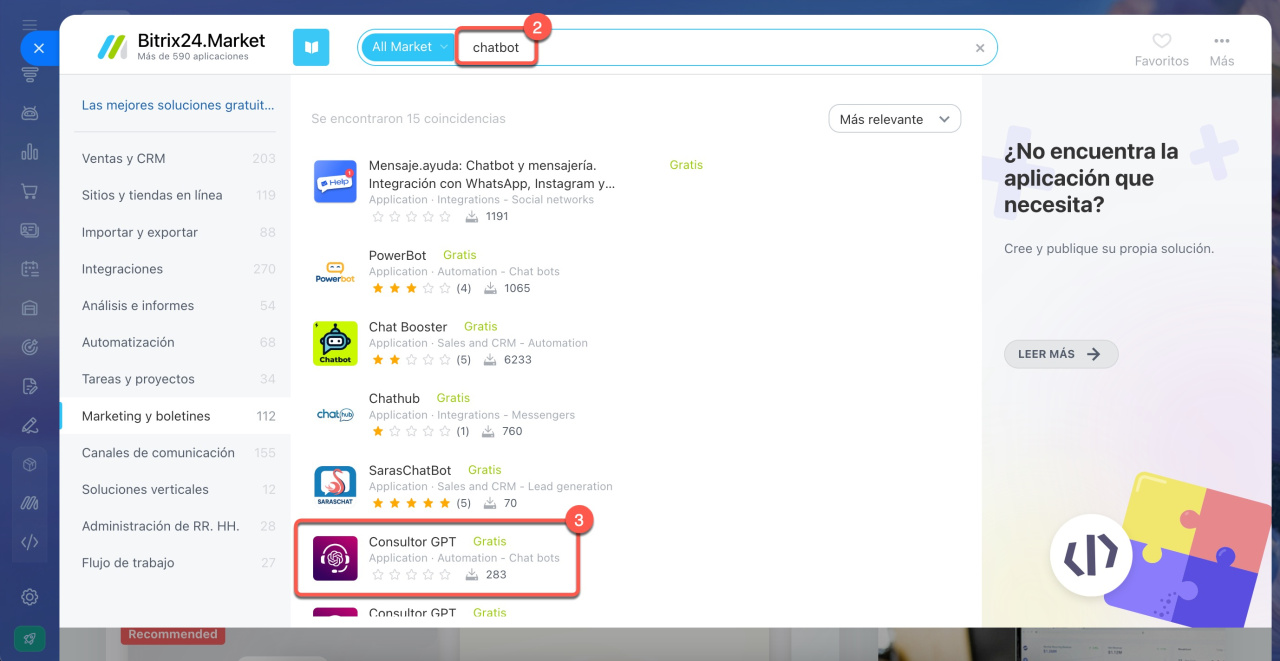Clear the search field with the X
Screen dimensions: 1280x661
pyautogui.click(x=980, y=48)
